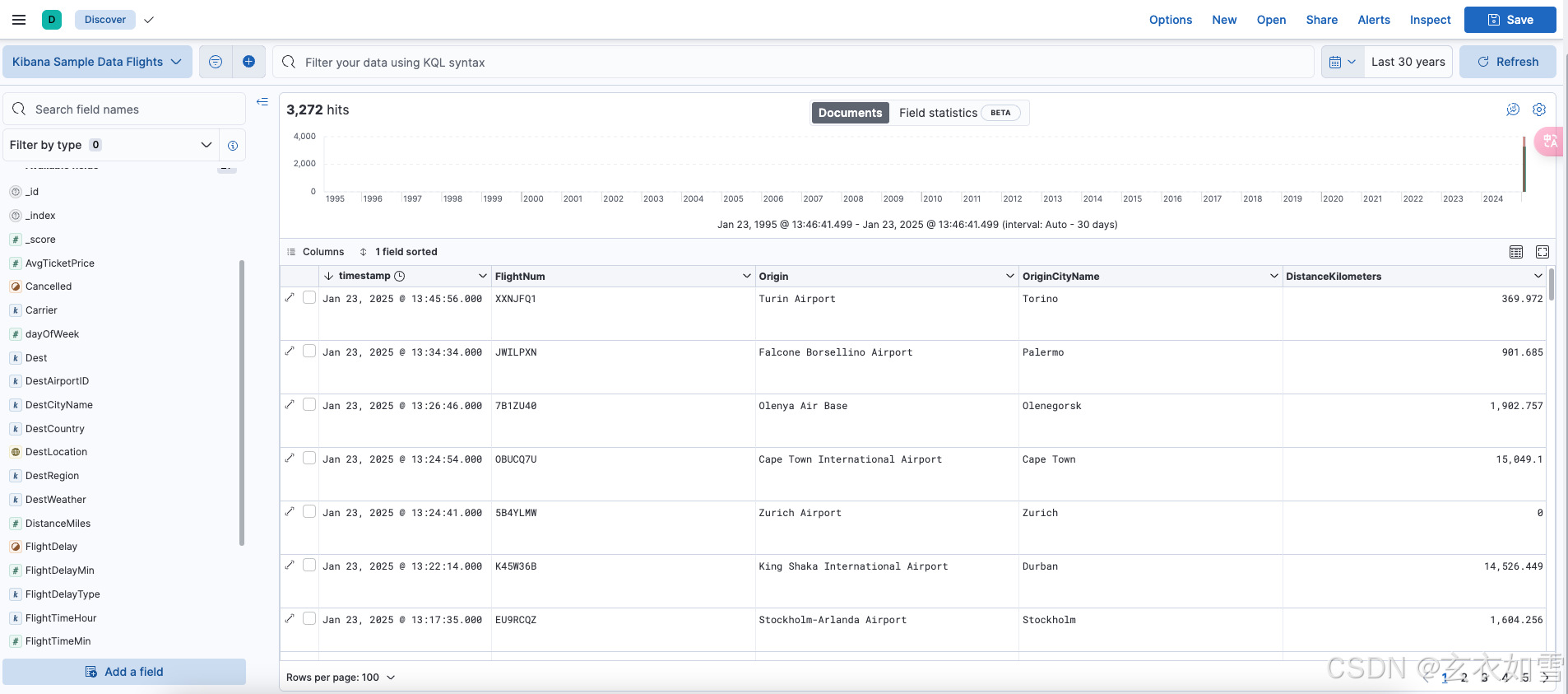The width and height of the screenshot is (1568, 694).
Task: Click the KQL query input field
Action: tap(793, 63)
